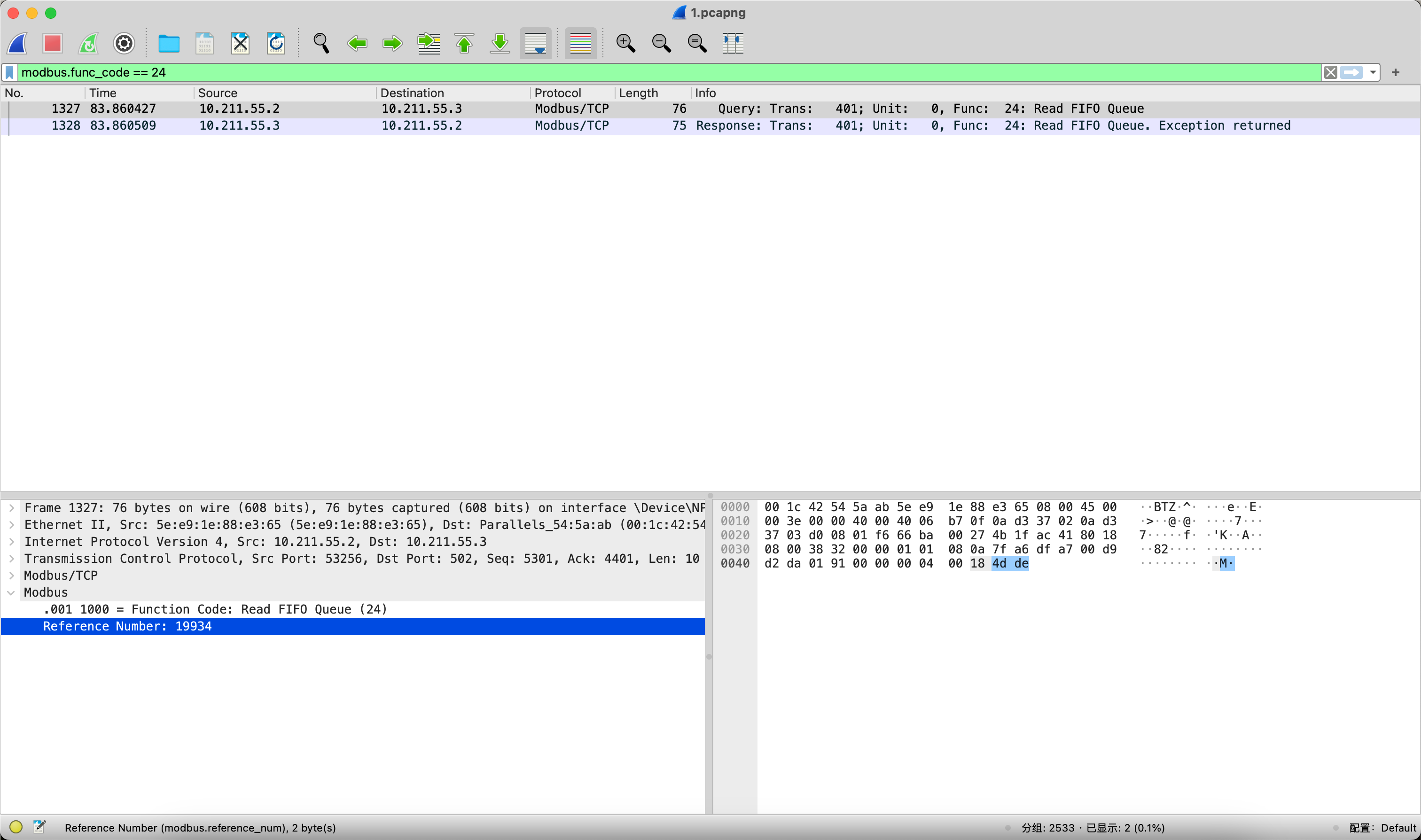Expand the Frame 1327 tree node
The width and height of the screenshot is (1421, 840).
11,508
